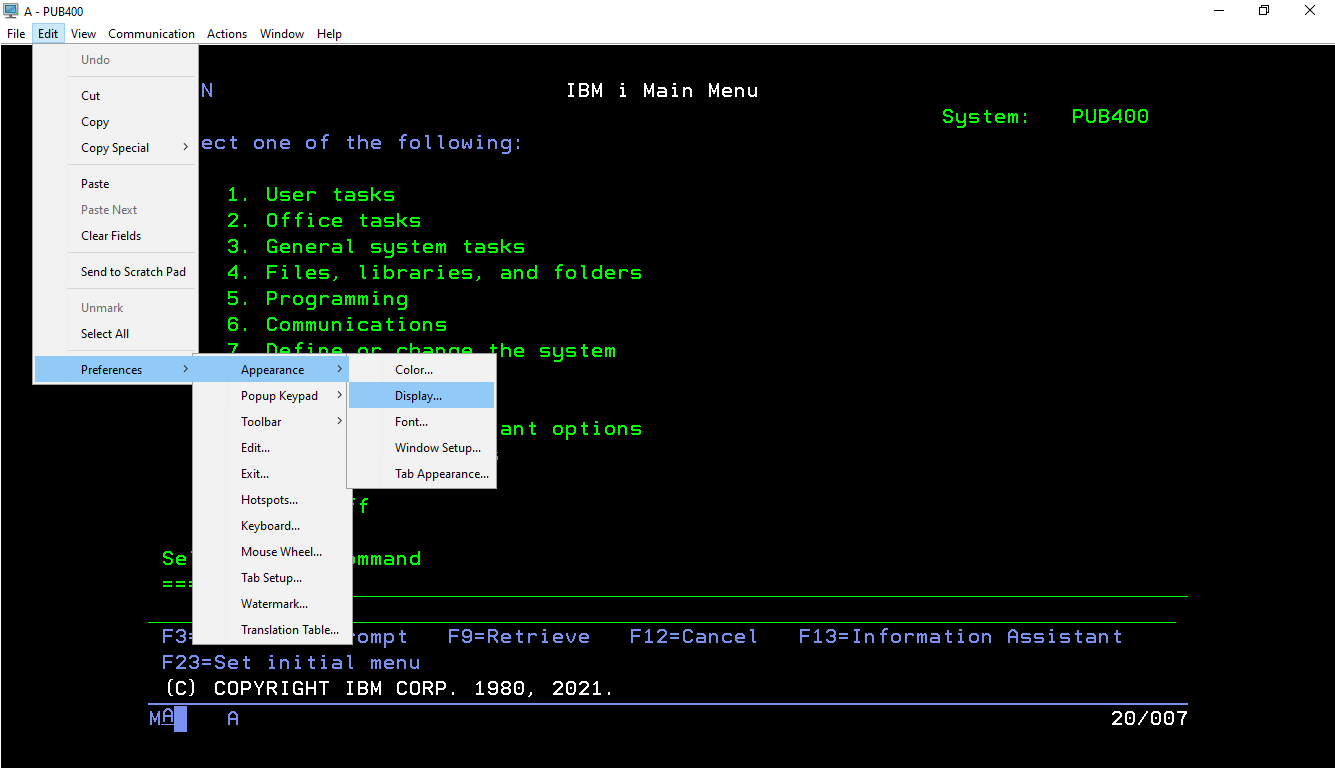This screenshot has height=768, width=1335.
Task: Open Font... appearance settings
Action: pyautogui.click(x=421, y=422)
